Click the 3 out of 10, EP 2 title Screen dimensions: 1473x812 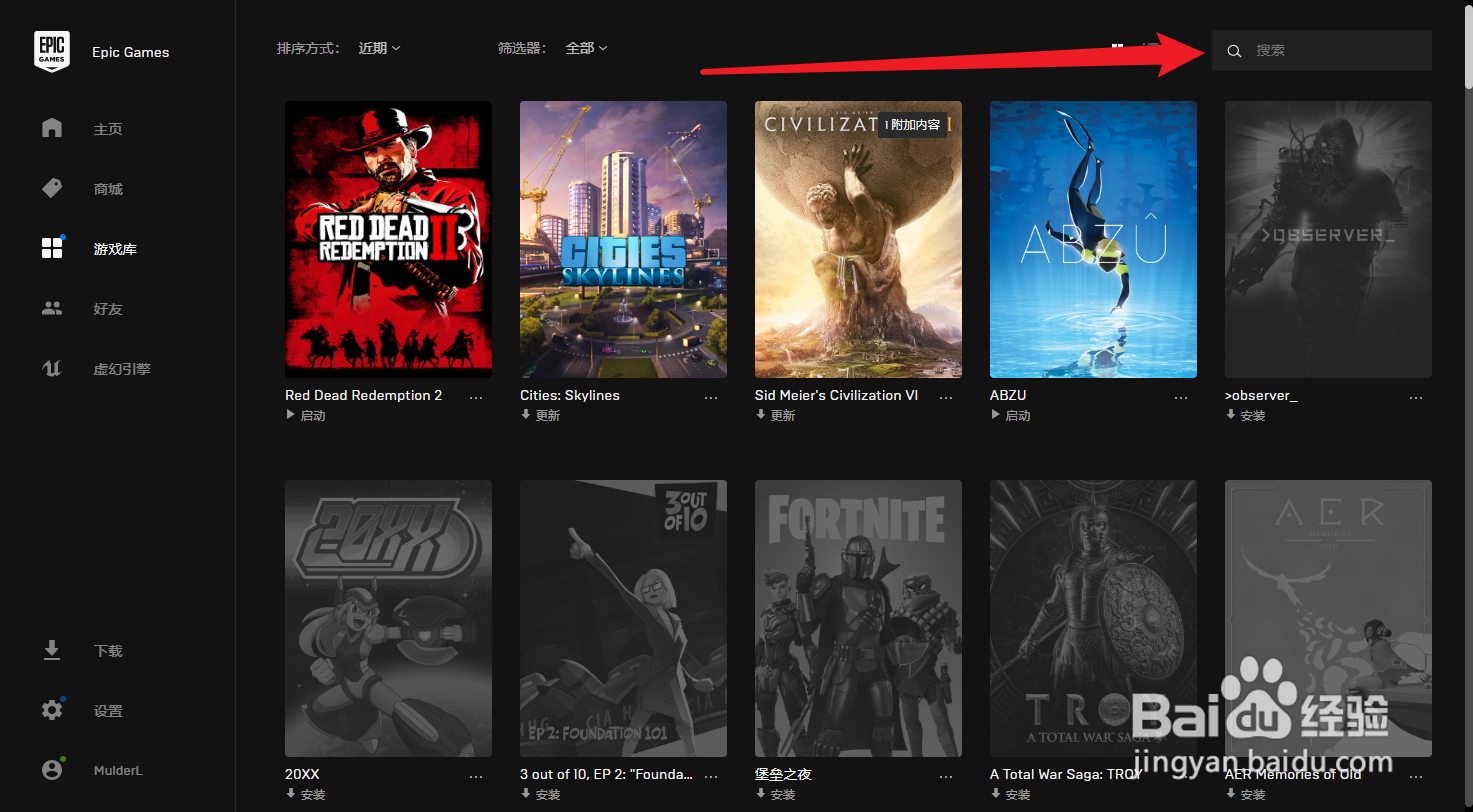[x=606, y=774]
